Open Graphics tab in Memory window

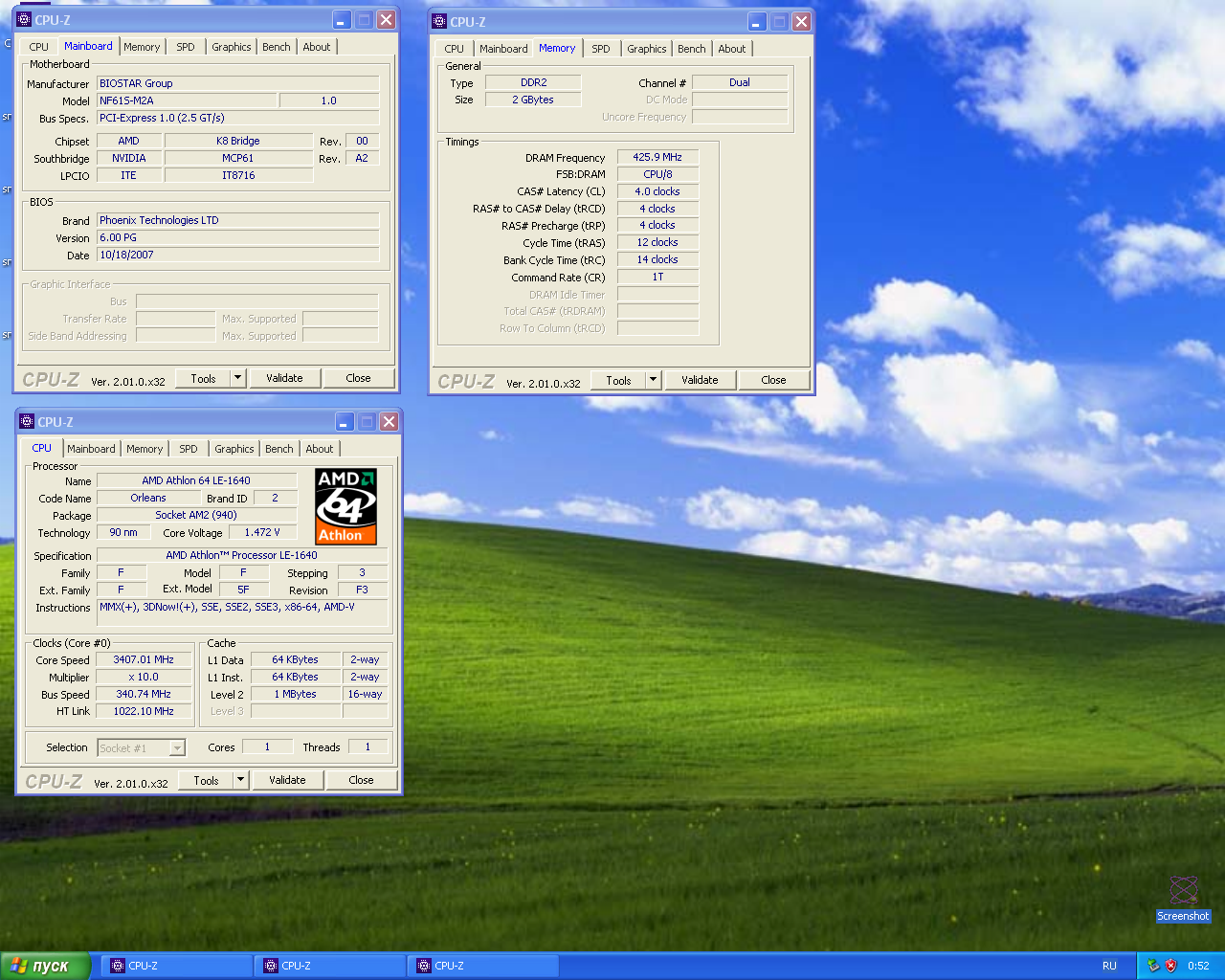click(x=647, y=49)
